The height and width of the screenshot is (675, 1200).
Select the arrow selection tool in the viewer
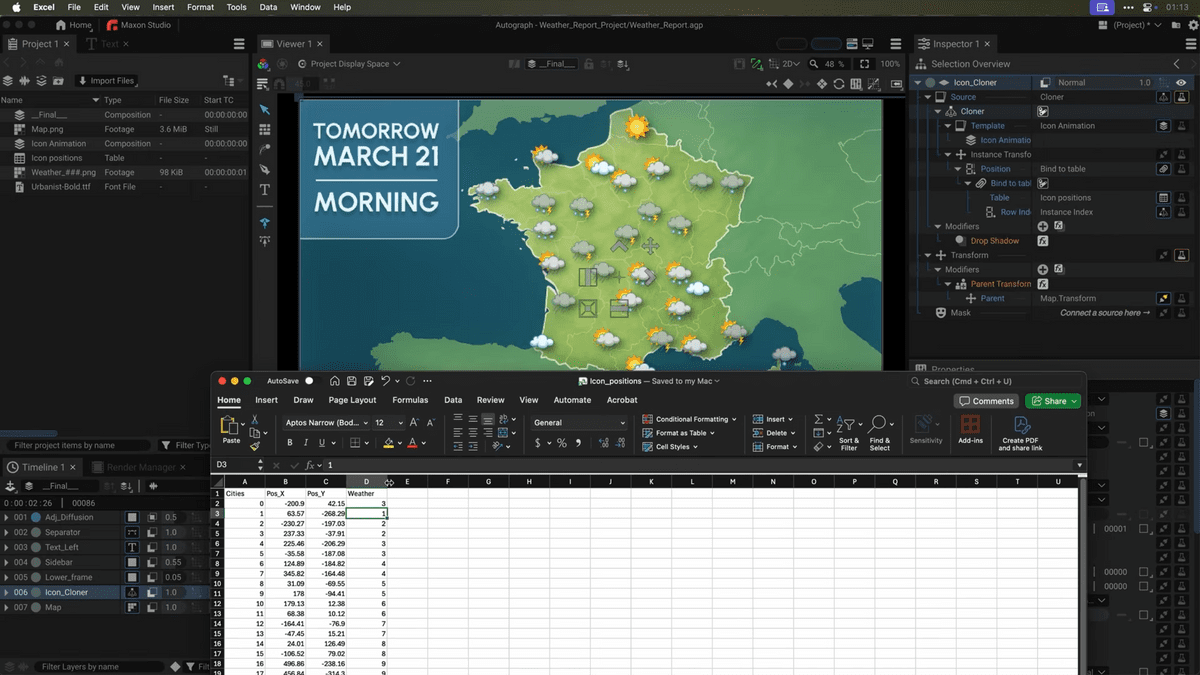click(265, 109)
